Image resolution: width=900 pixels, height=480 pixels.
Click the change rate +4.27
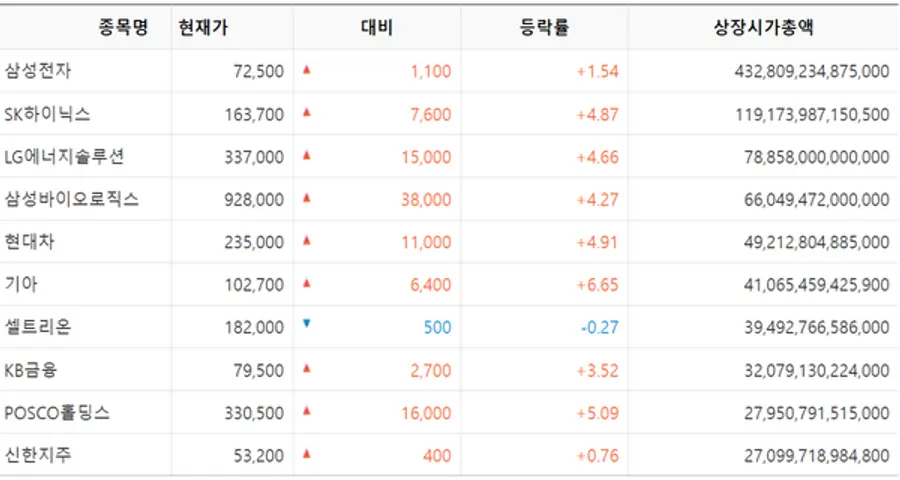tap(598, 200)
